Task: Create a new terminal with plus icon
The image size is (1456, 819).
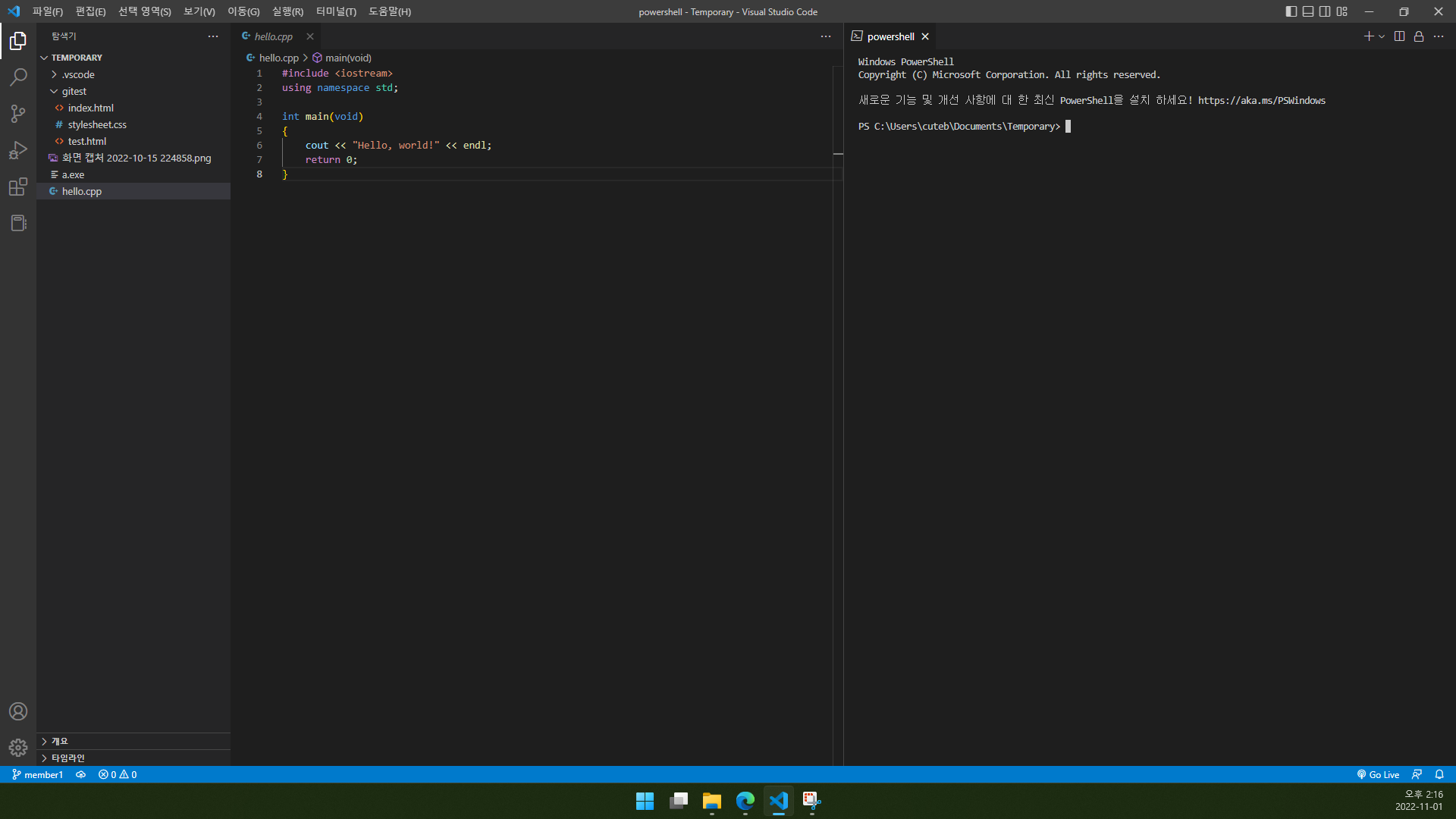Action: 1368,36
